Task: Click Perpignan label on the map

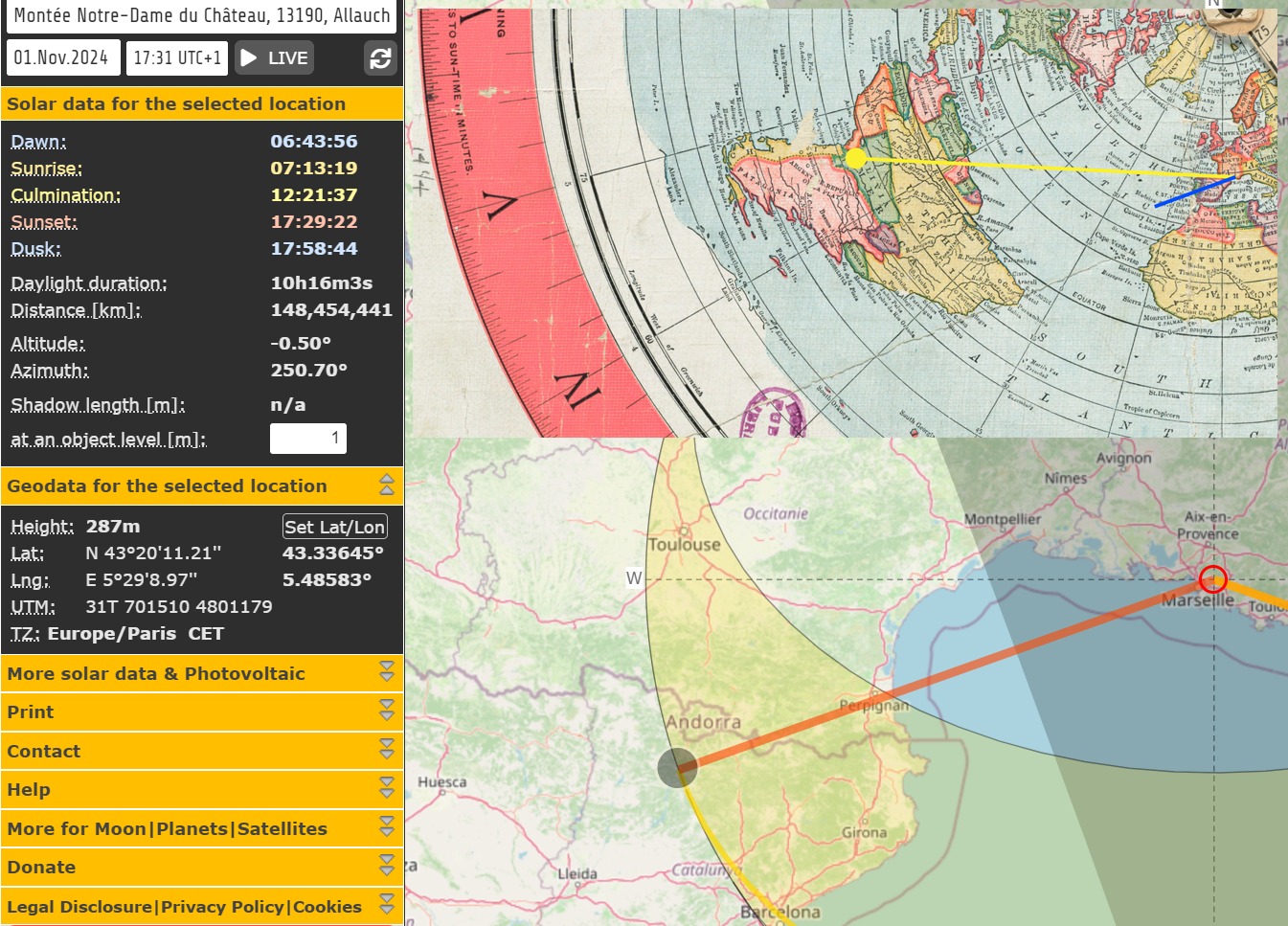Action: pos(874,706)
